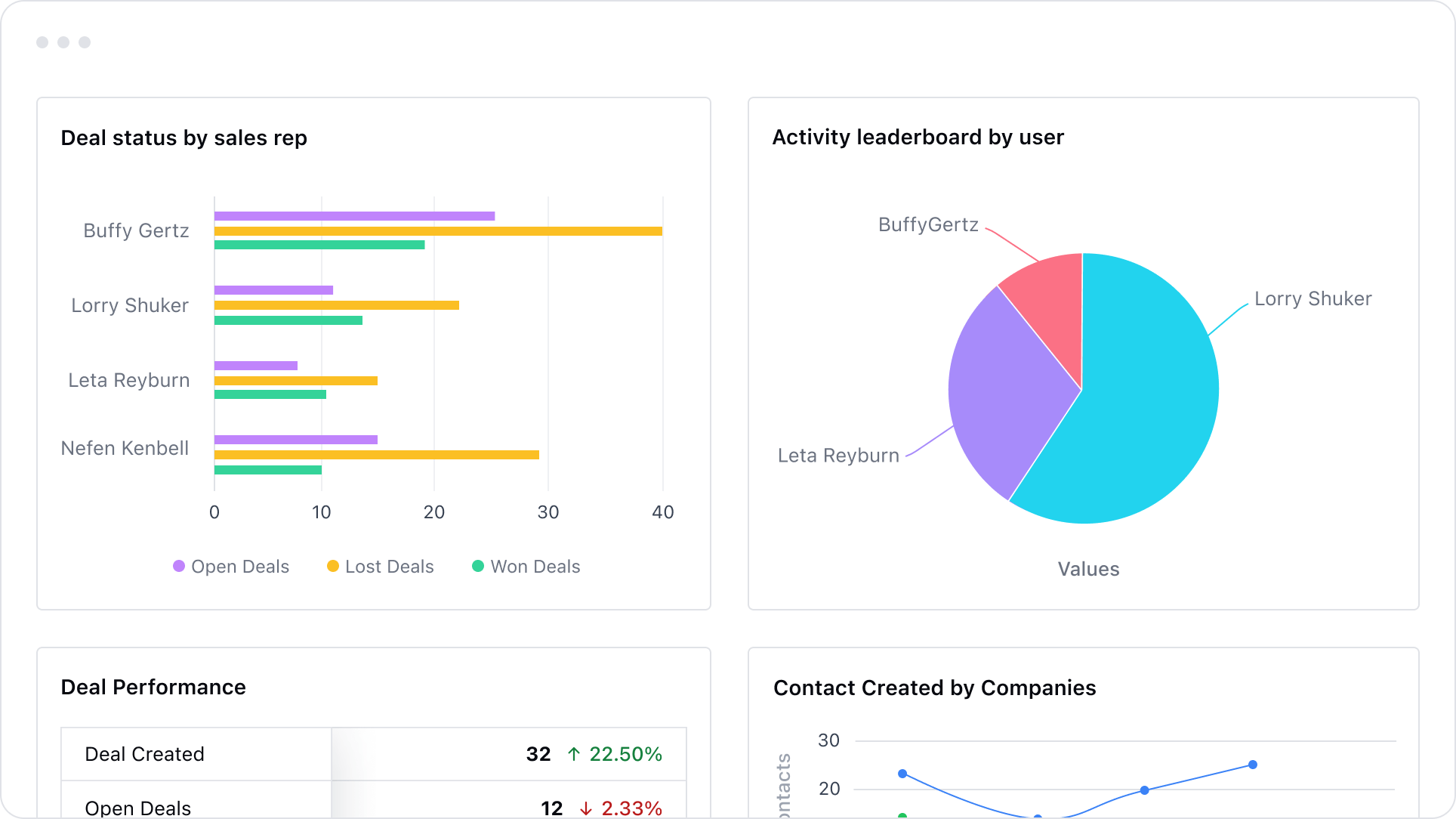Click Lorry Shuker's purple Open Deals bar
1456x819 pixels.
tap(273, 290)
